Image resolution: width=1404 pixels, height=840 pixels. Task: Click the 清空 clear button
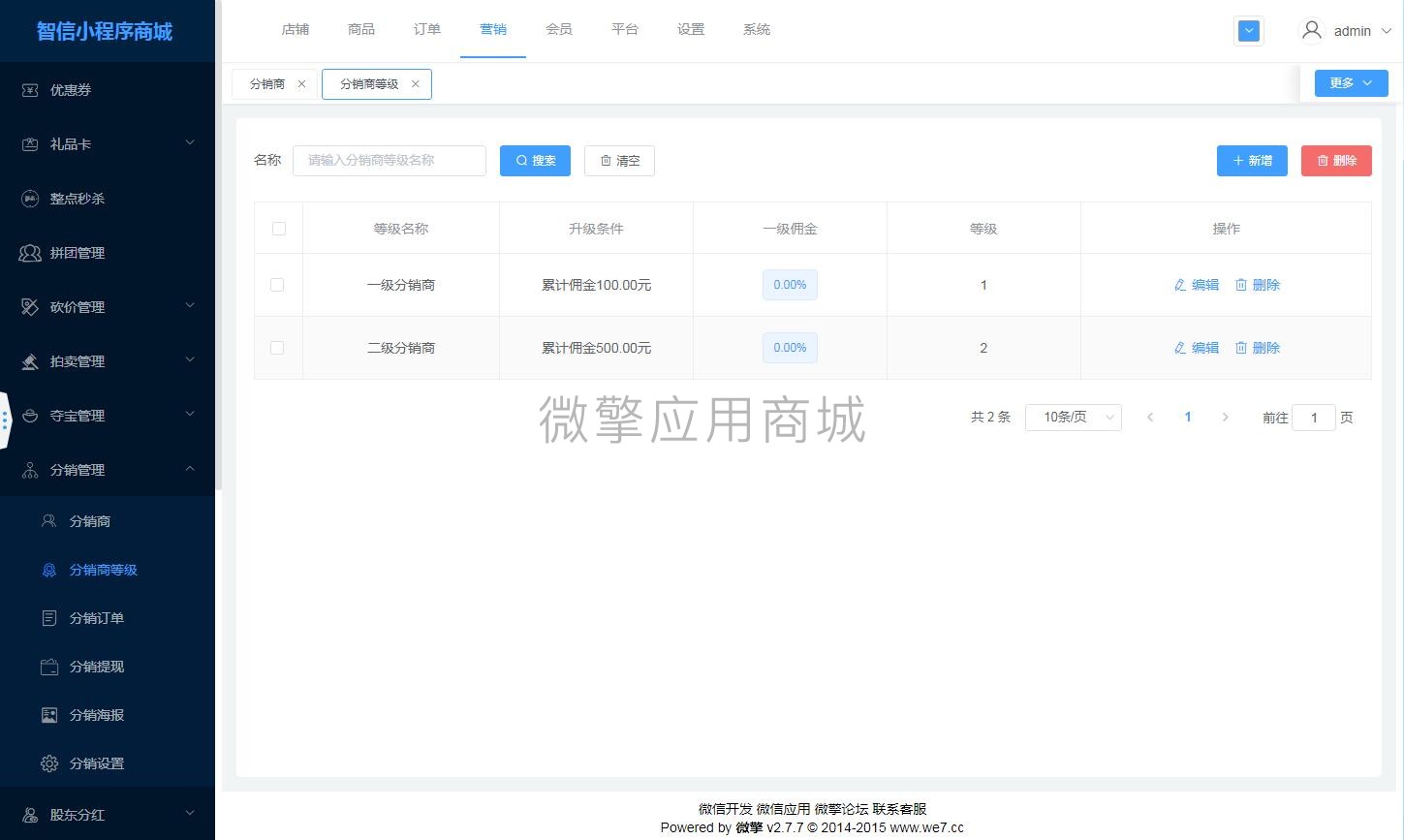pos(619,161)
